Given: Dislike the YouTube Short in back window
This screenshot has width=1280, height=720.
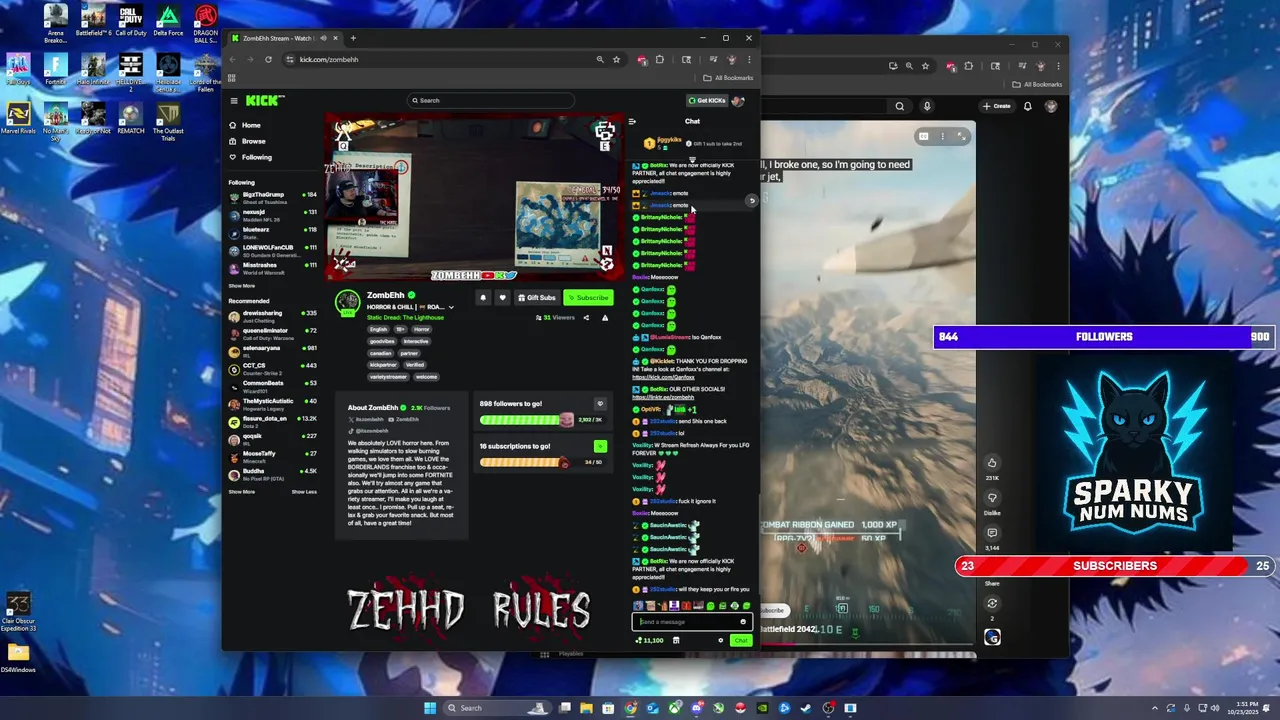Looking at the screenshot, I should [992, 498].
